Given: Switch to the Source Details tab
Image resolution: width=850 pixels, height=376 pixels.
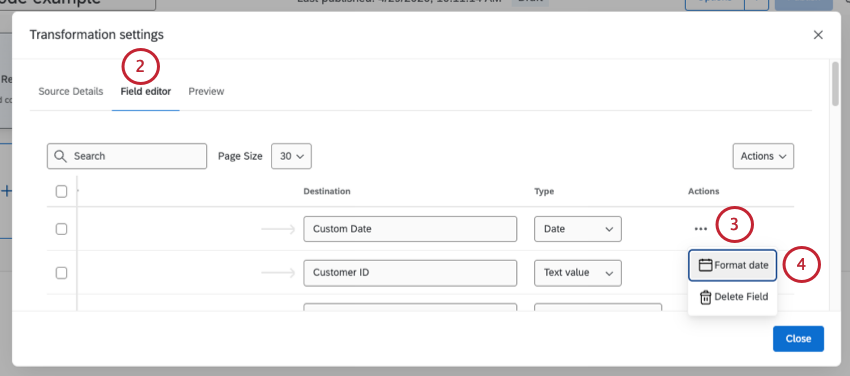Looking at the screenshot, I should click(70, 92).
